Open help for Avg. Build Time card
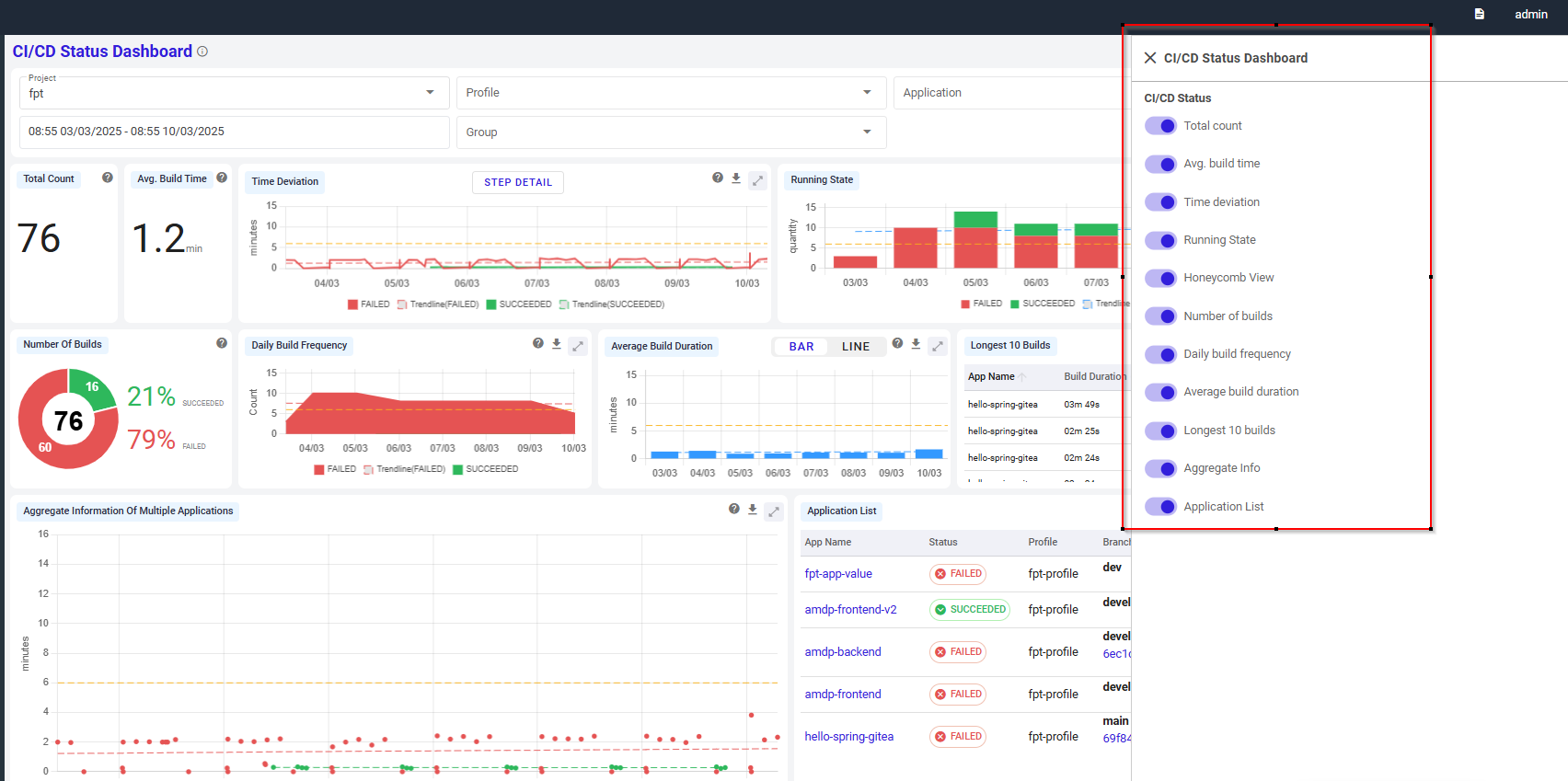 tap(222, 178)
